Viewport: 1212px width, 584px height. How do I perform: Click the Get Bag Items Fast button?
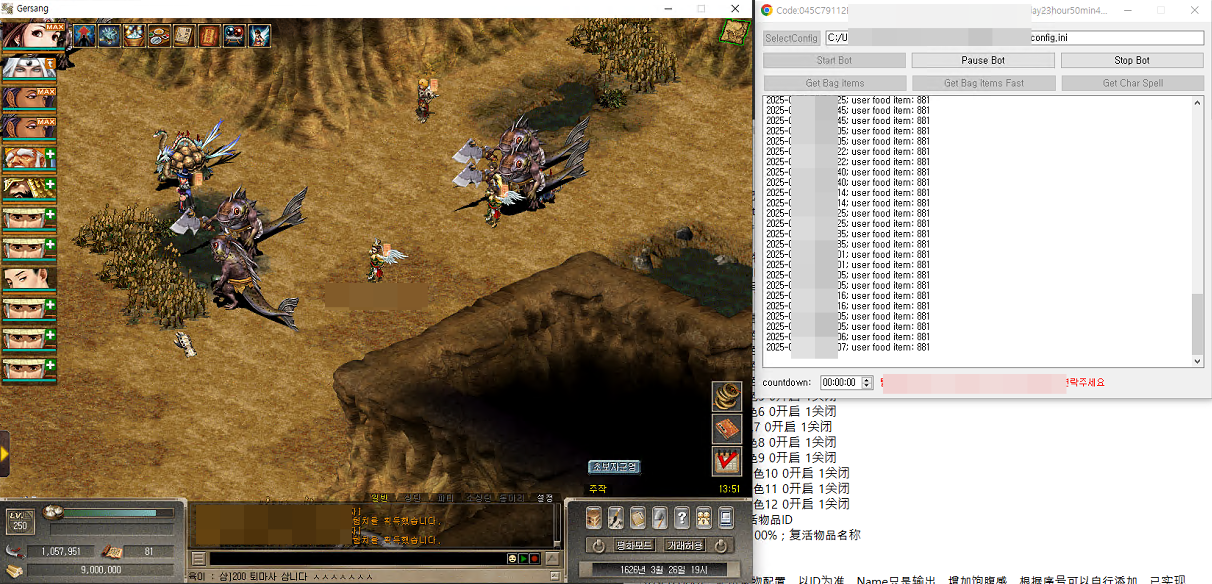(x=983, y=83)
